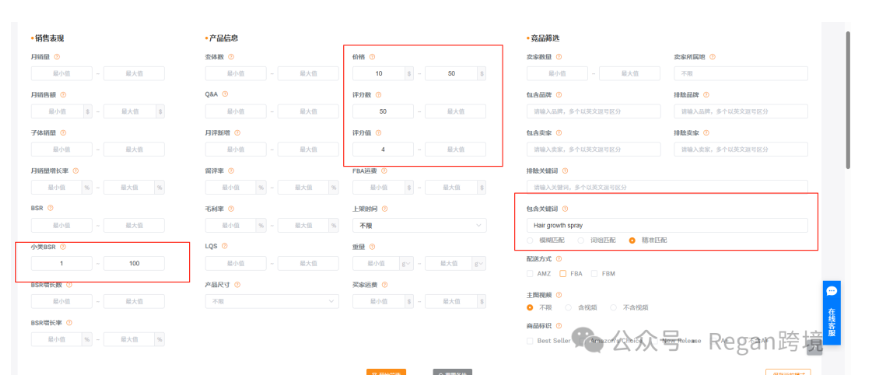Click the help icon next to Q&A
This screenshot has width=895, height=392.
[225, 94]
